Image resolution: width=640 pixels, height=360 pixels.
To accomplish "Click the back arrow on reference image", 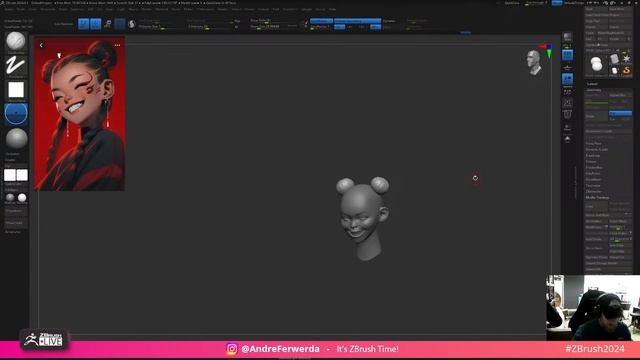I will click(x=41, y=45).
